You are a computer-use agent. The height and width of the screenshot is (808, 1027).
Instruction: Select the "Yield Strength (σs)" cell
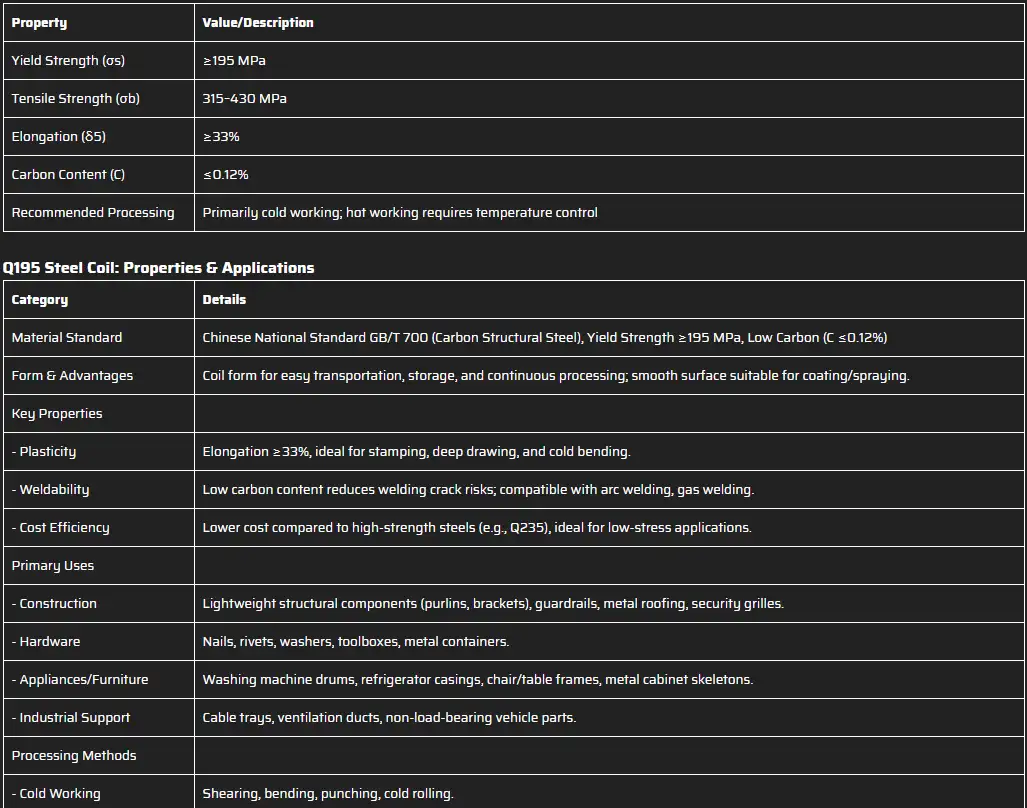pos(68,60)
